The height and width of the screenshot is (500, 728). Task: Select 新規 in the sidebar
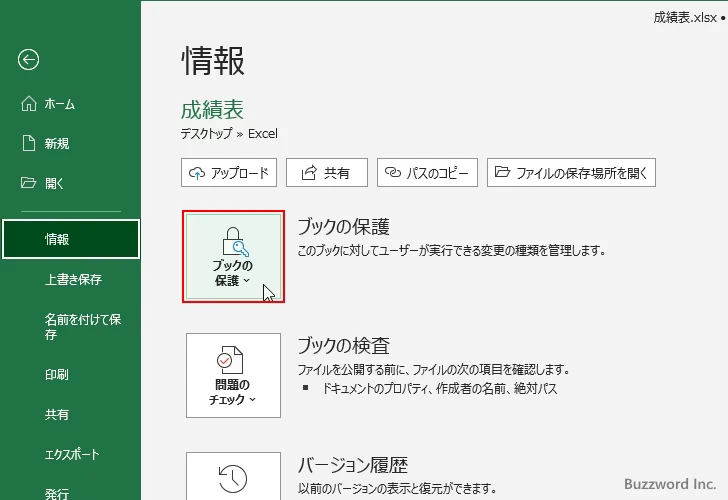pyautogui.click(x=57, y=143)
